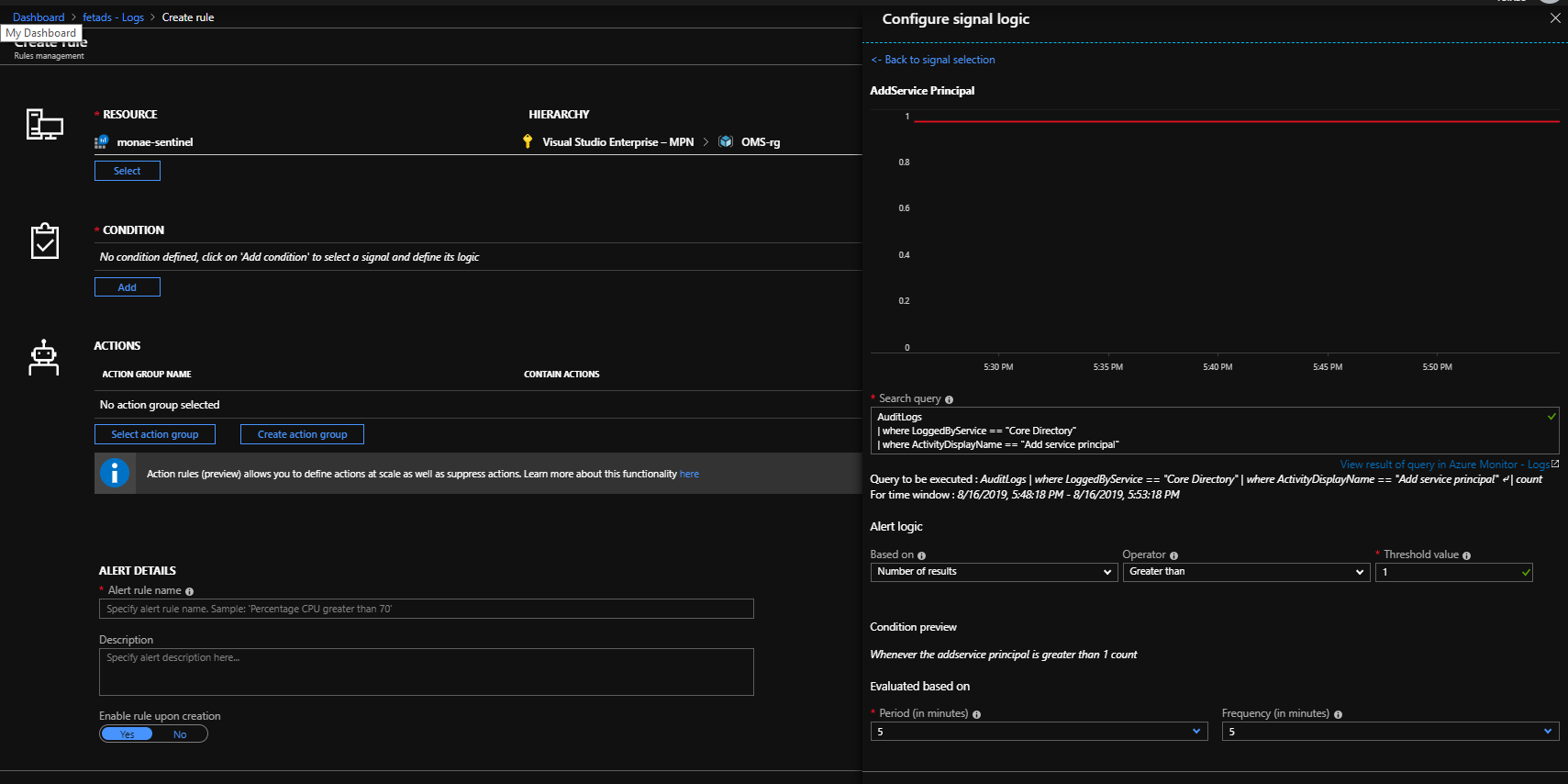Click the Alert rule name info icon
The image size is (1568, 784).
pyautogui.click(x=189, y=591)
